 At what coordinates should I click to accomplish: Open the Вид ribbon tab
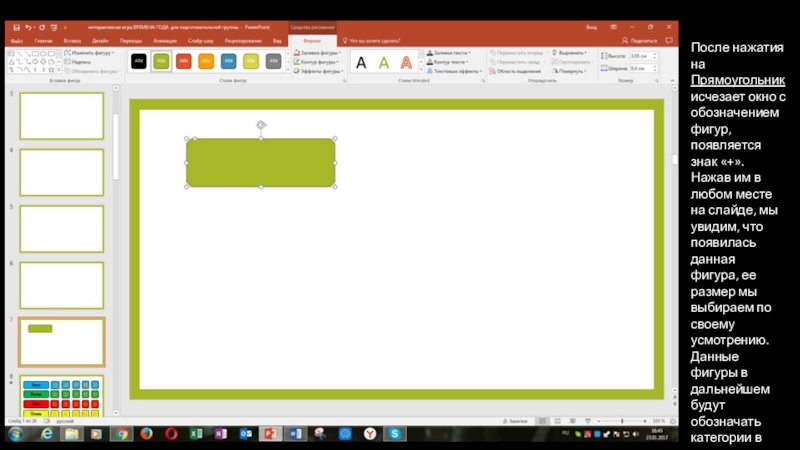pyautogui.click(x=277, y=41)
